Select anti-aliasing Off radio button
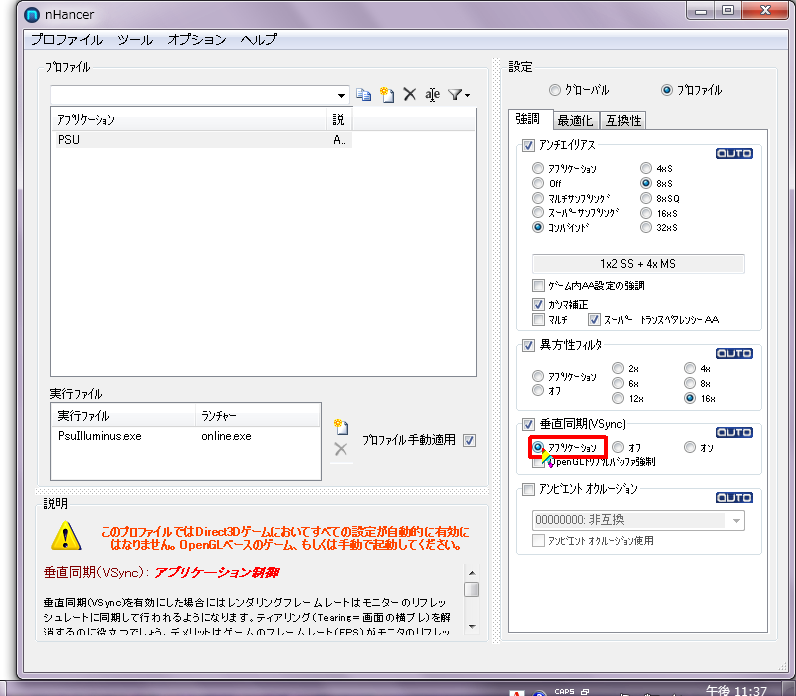Image resolution: width=796 pixels, height=696 pixels. 538,183
